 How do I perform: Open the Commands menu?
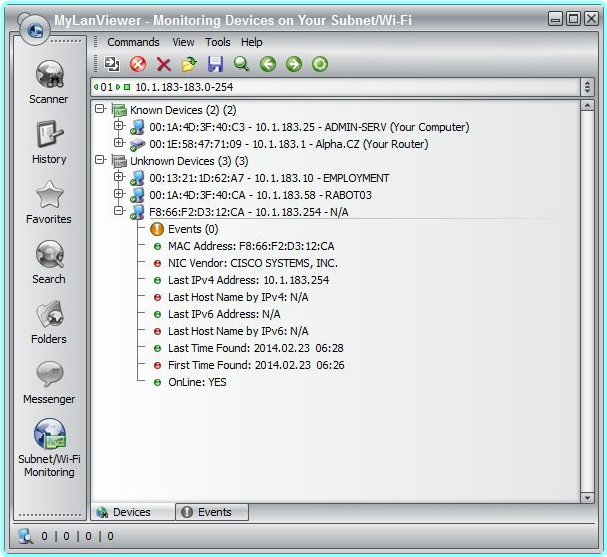(x=133, y=42)
